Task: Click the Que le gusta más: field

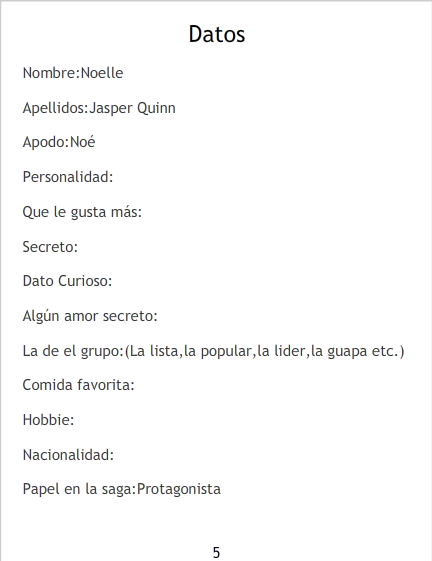Action: point(82,212)
